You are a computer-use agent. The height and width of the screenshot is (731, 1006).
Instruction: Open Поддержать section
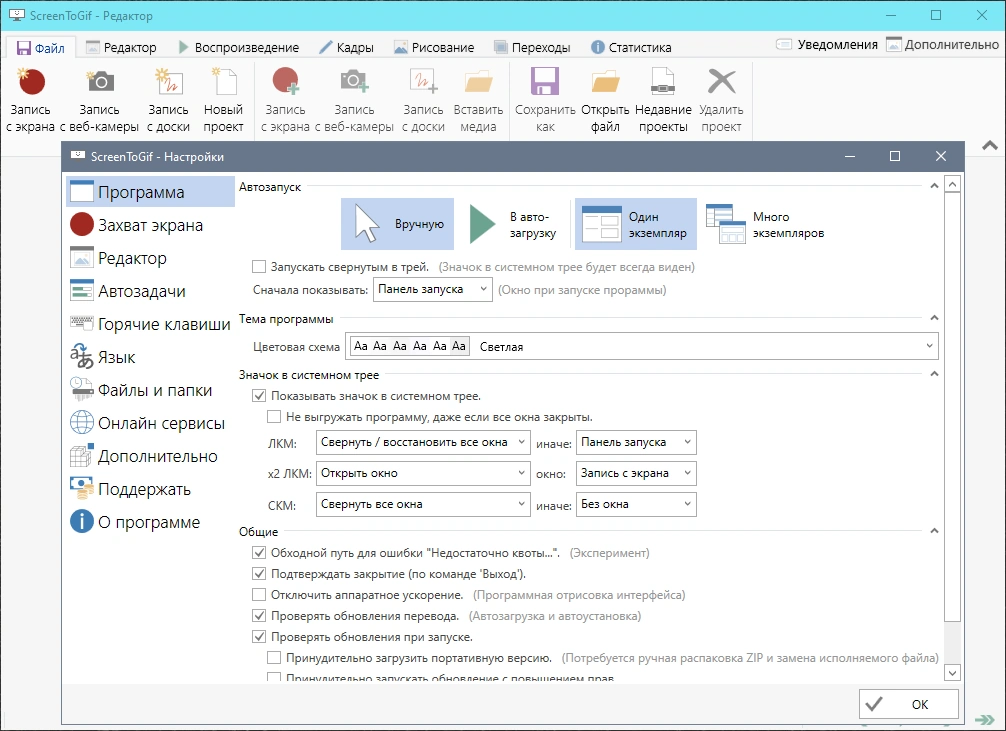tap(150, 489)
